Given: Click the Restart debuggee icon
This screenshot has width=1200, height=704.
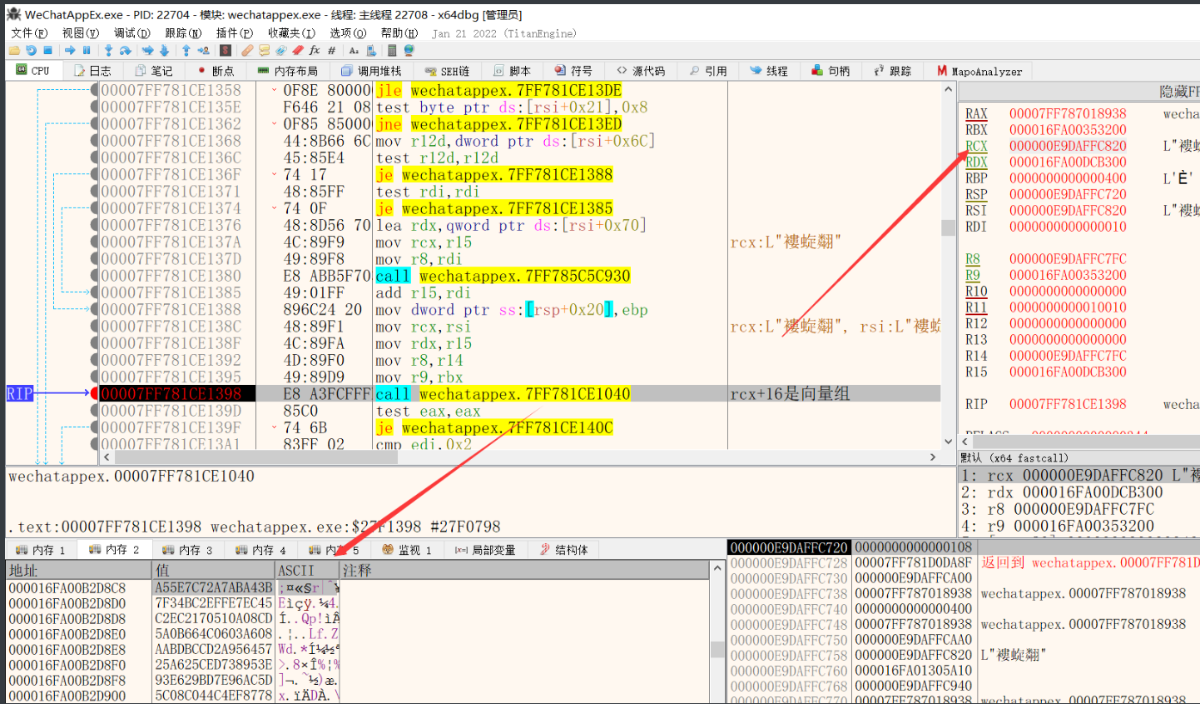Looking at the screenshot, I should [x=31, y=50].
